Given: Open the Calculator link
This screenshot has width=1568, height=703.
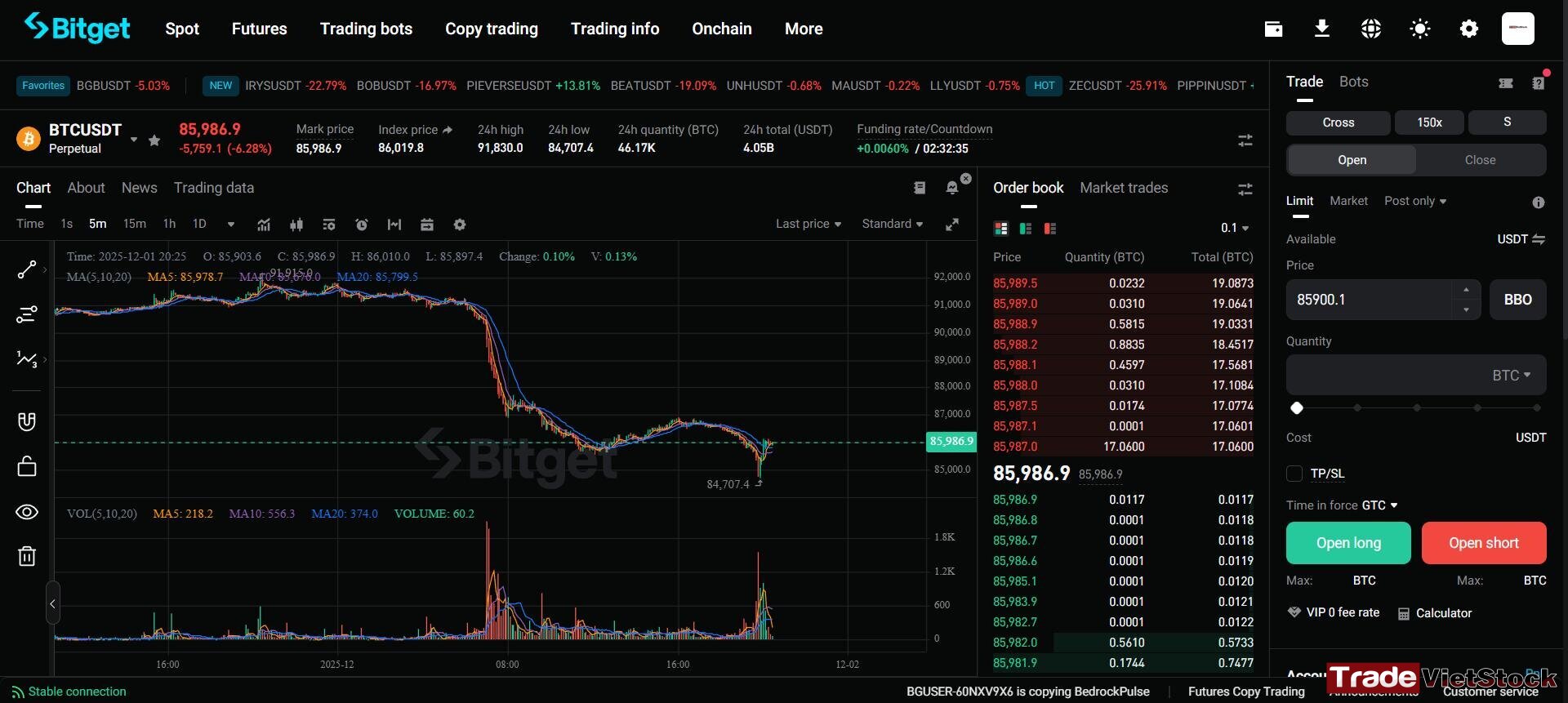Looking at the screenshot, I should (1435, 613).
